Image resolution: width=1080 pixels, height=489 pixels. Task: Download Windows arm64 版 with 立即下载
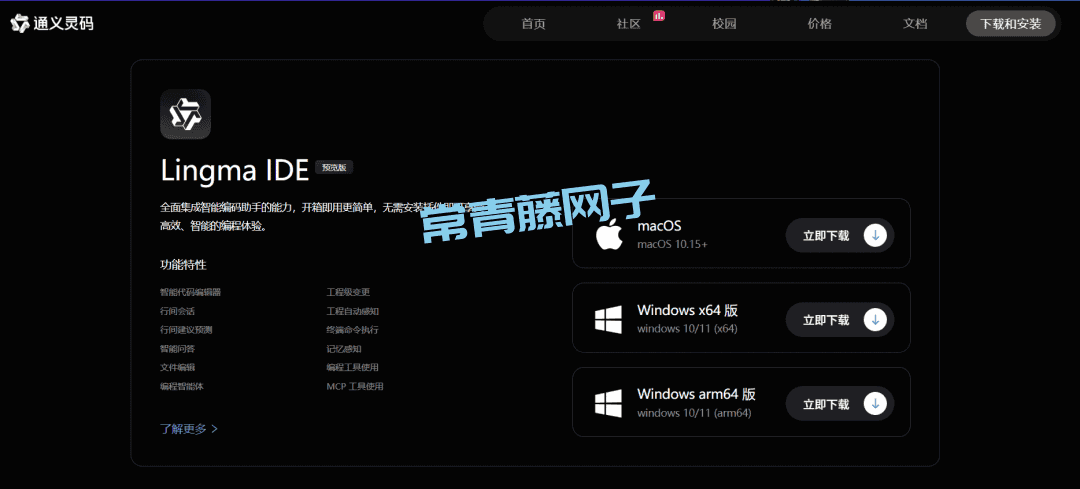coord(840,404)
